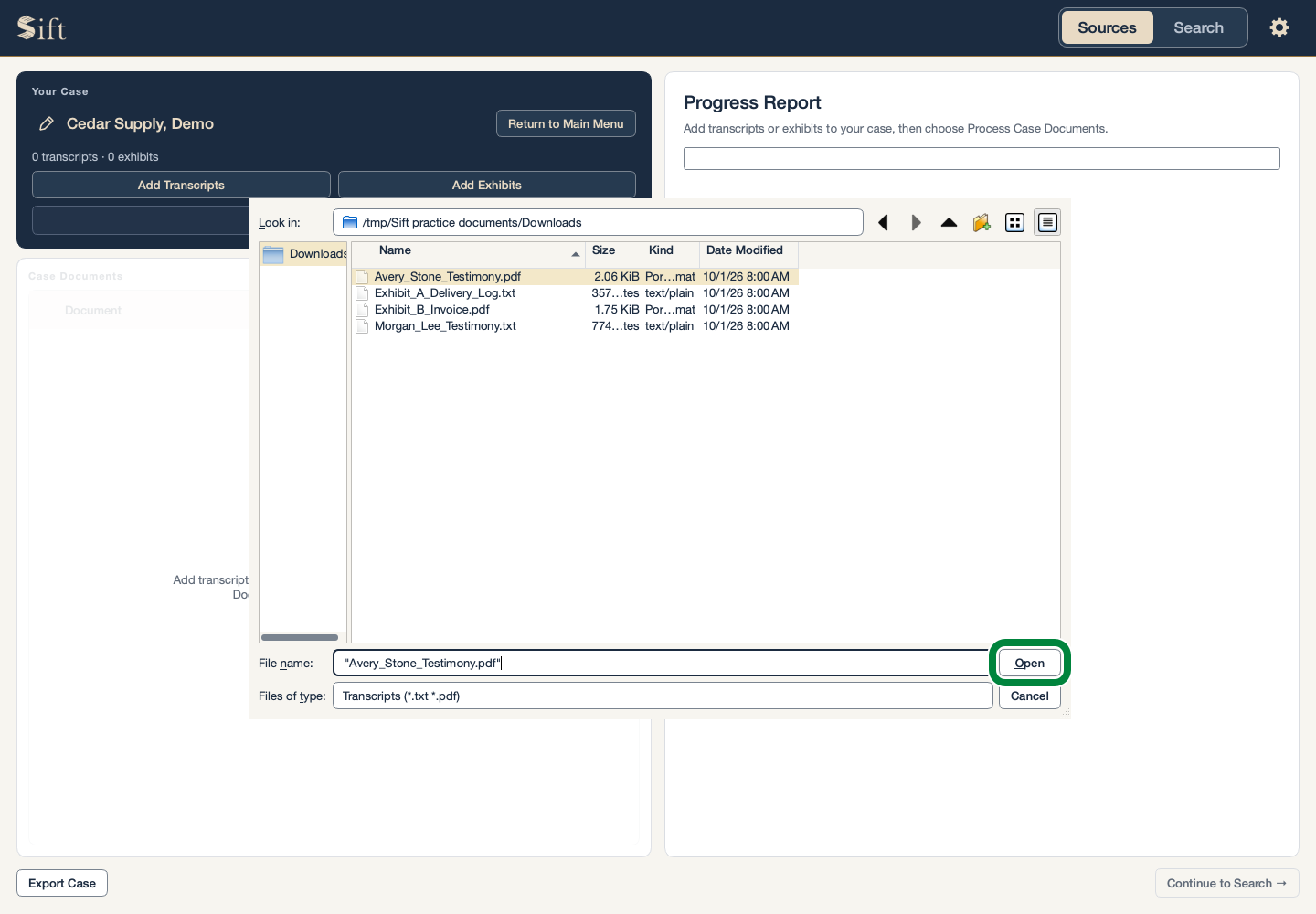Select the Downloads folder in sidebar

point(303,254)
